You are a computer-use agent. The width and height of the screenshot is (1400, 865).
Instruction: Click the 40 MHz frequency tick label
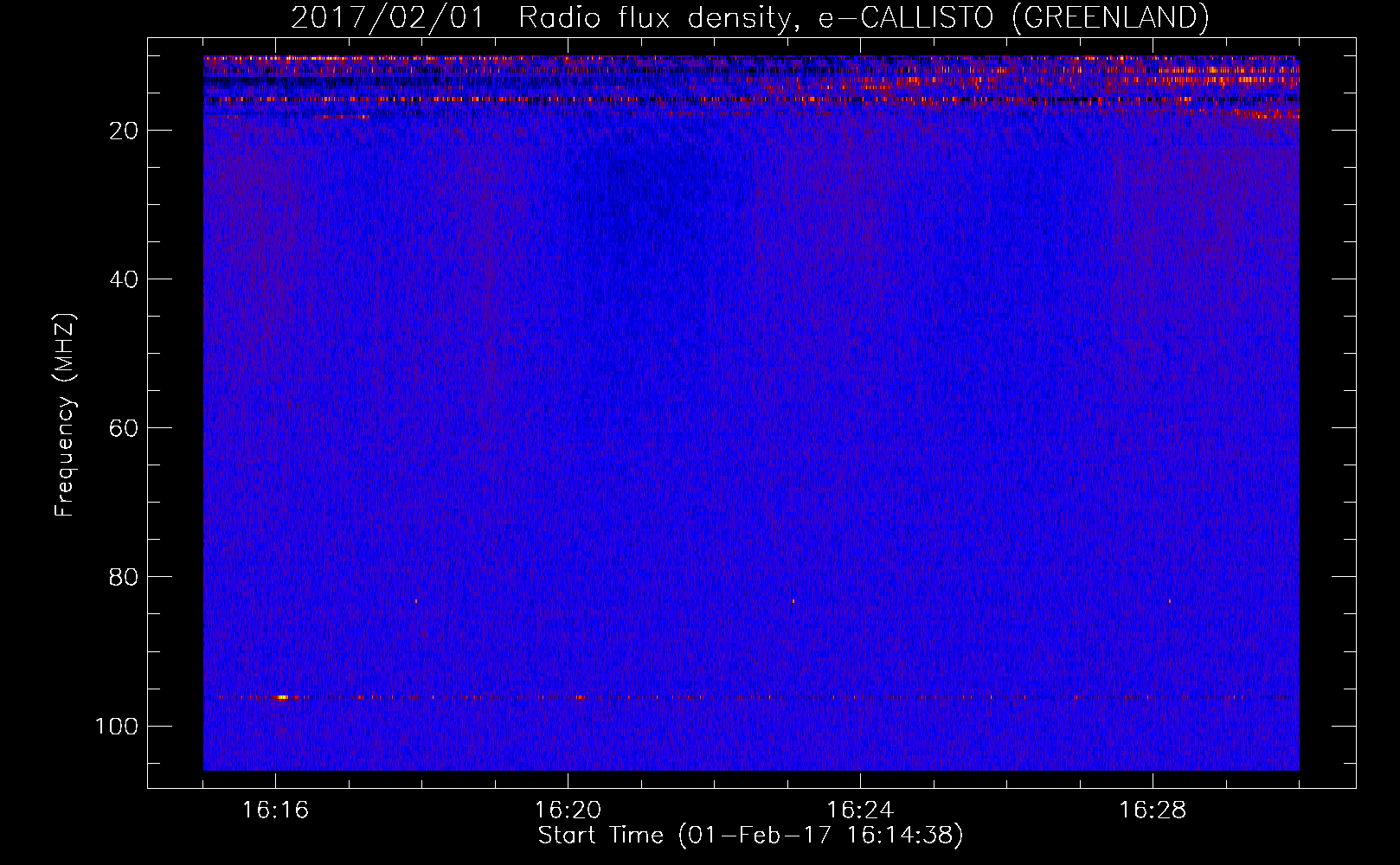click(x=124, y=279)
